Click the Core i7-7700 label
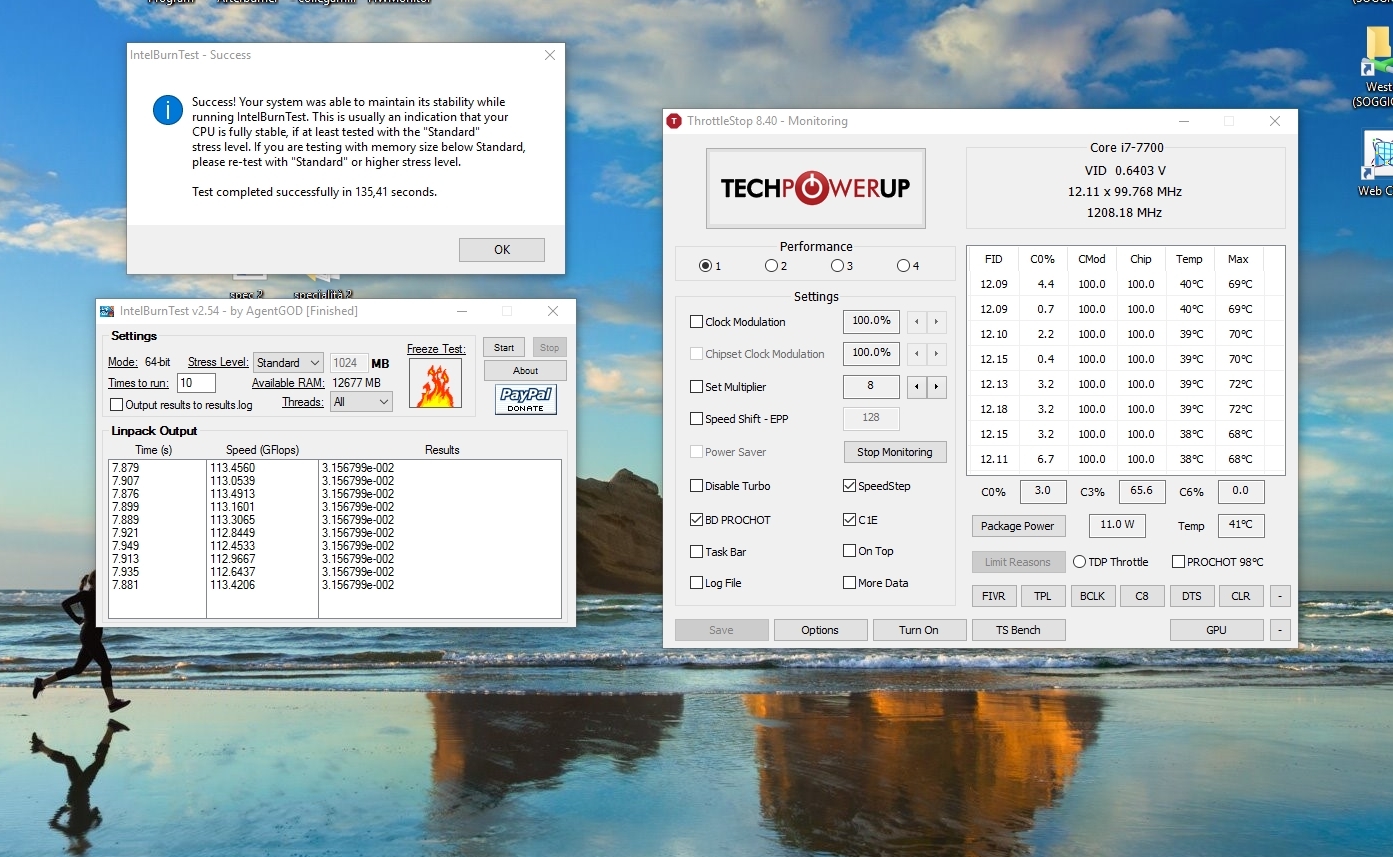The image size is (1393, 857). coord(1127,148)
